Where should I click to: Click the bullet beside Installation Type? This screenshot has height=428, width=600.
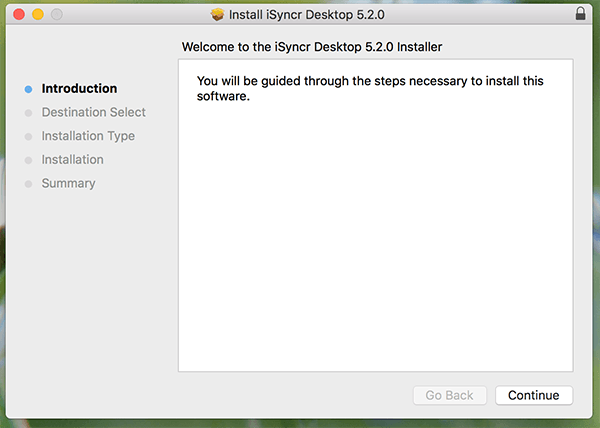(29, 136)
